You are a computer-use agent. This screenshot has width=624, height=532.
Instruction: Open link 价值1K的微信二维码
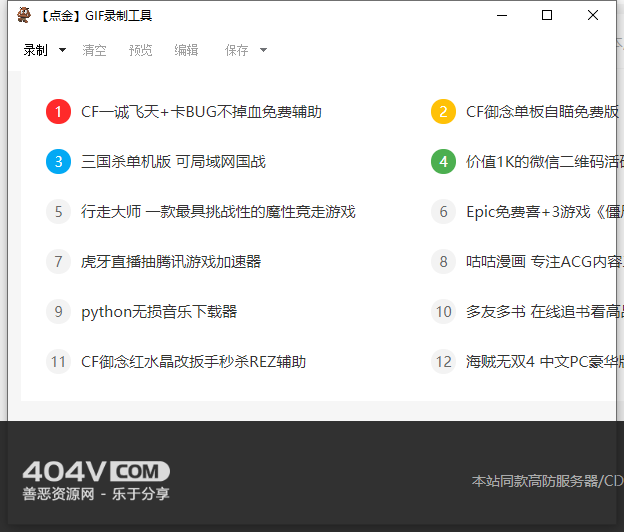545,162
